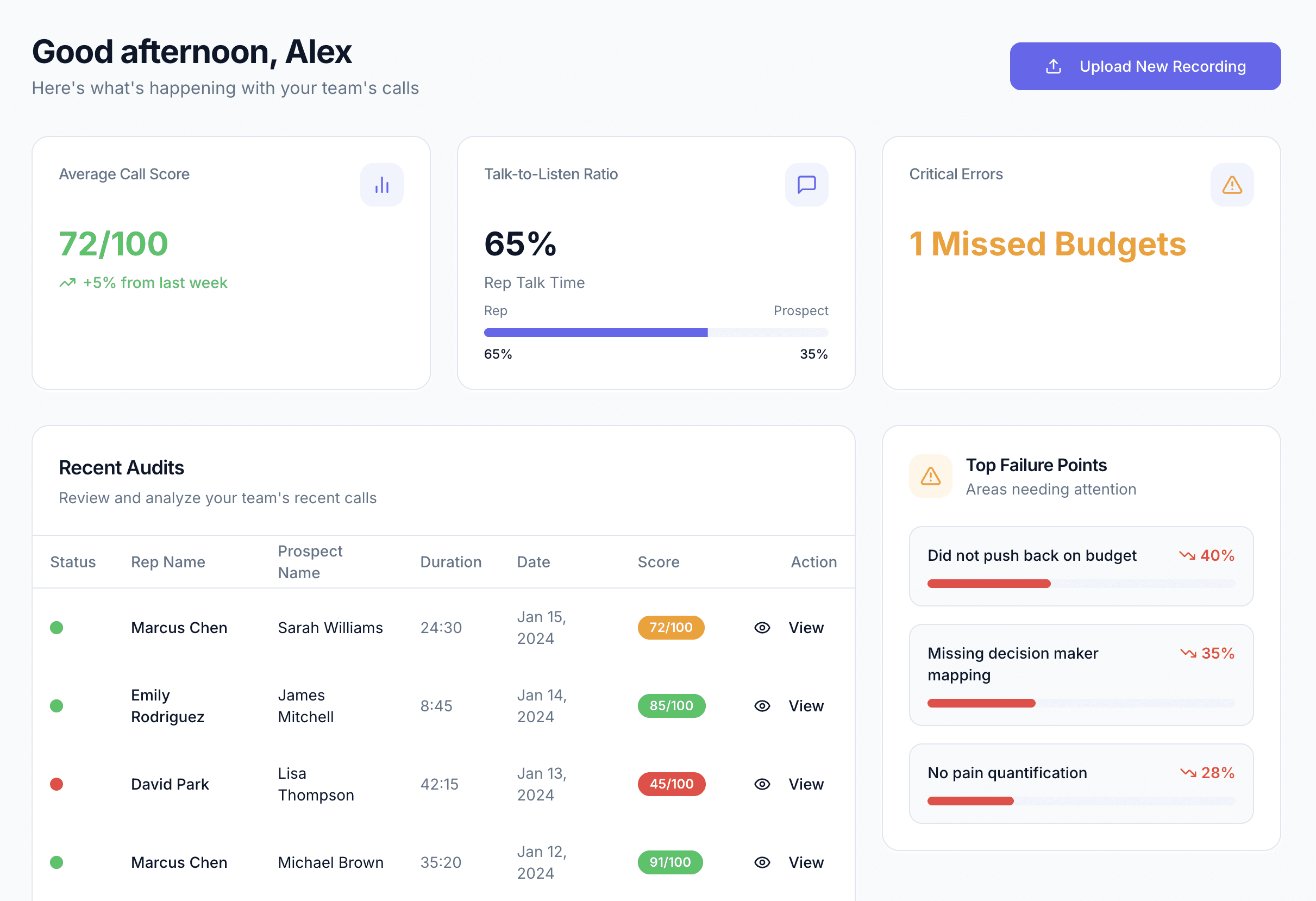Click the chat bubble icon in Talk-to-Listen Ratio
1316x901 pixels.
[806, 185]
